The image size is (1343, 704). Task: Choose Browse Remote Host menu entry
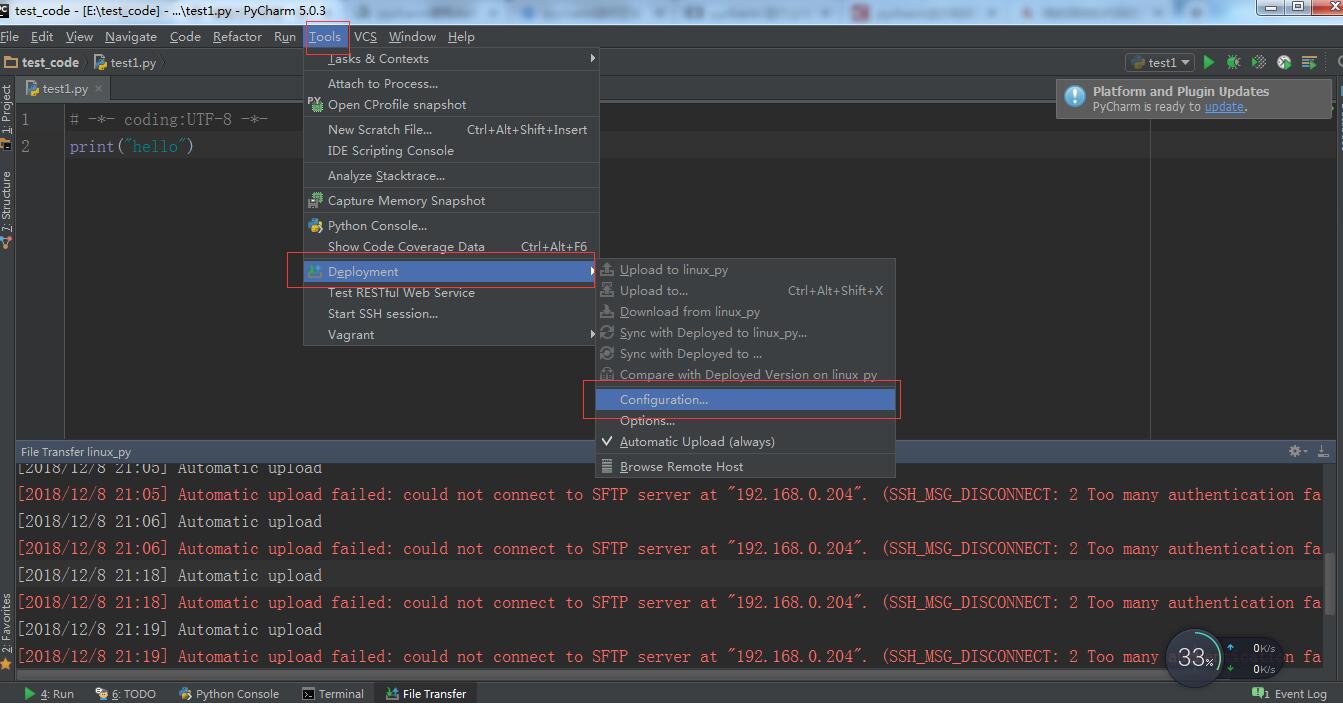click(x=681, y=467)
